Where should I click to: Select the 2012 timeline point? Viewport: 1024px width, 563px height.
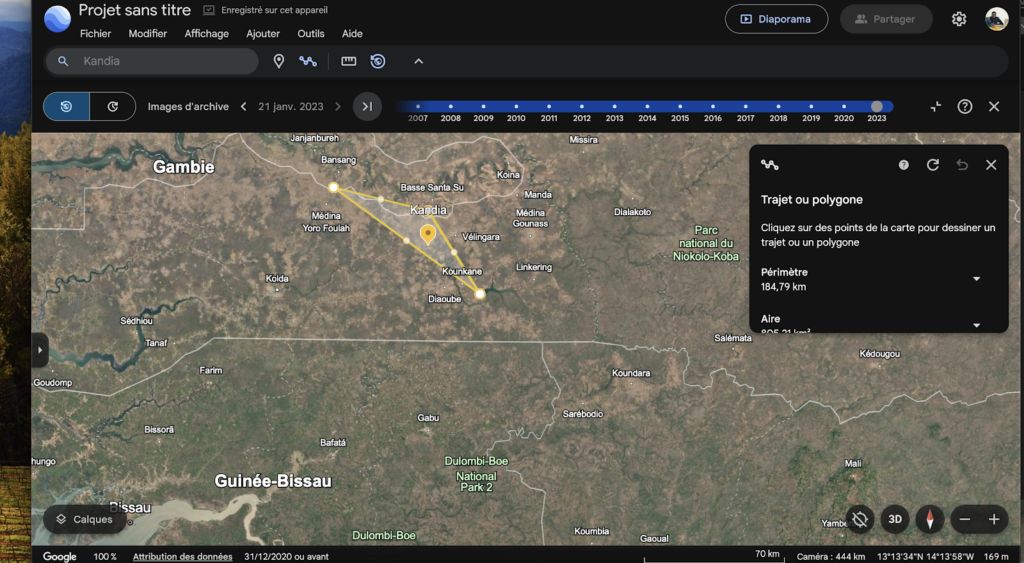click(582, 106)
